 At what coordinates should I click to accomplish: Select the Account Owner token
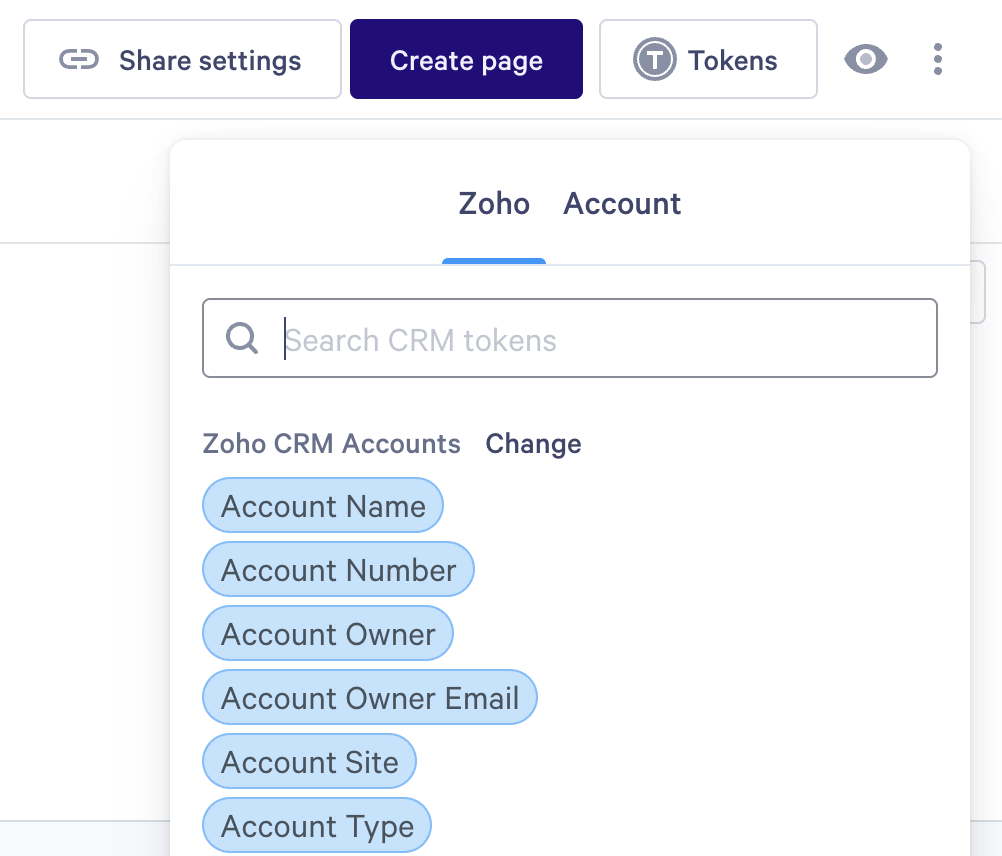(x=328, y=634)
